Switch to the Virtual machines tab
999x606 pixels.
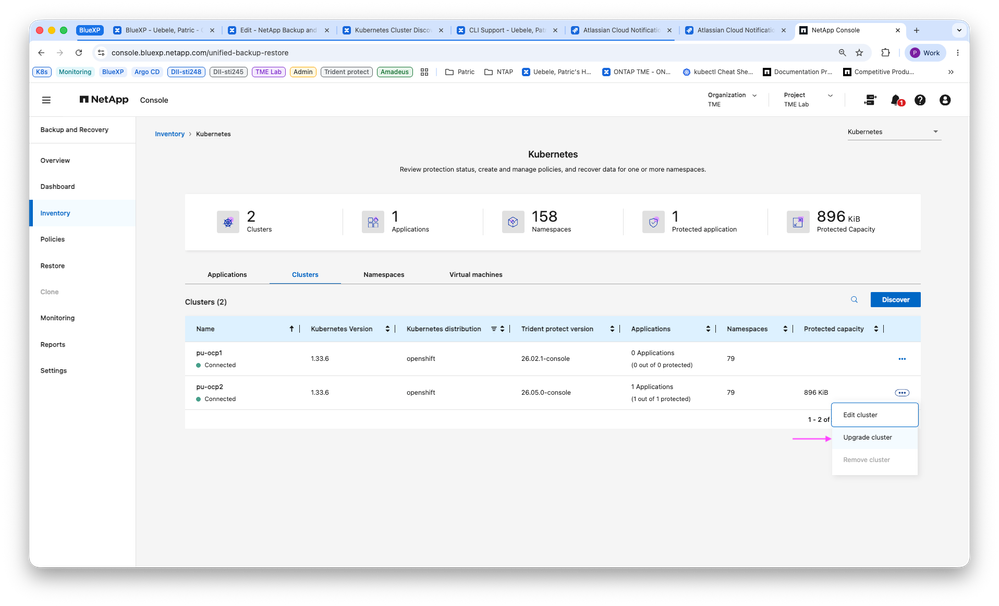tap(476, 275)
